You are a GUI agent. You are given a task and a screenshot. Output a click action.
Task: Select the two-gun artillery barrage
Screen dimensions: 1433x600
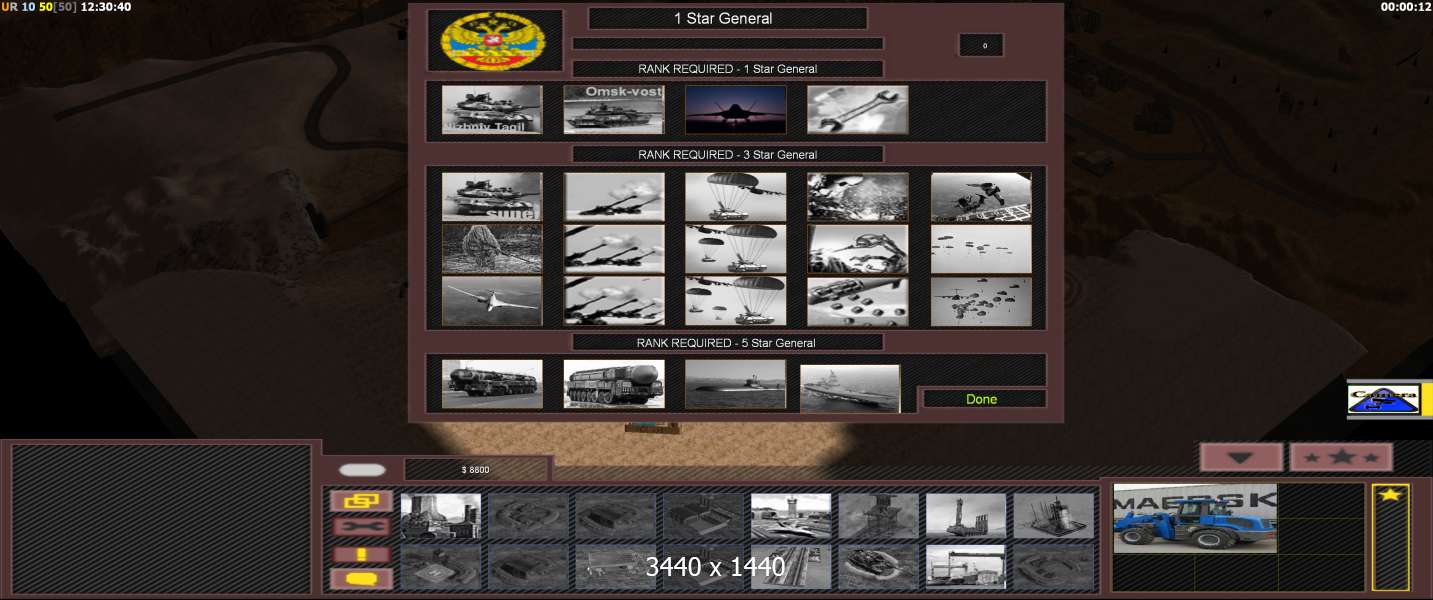pyautogui.click(x=614, y=249)
